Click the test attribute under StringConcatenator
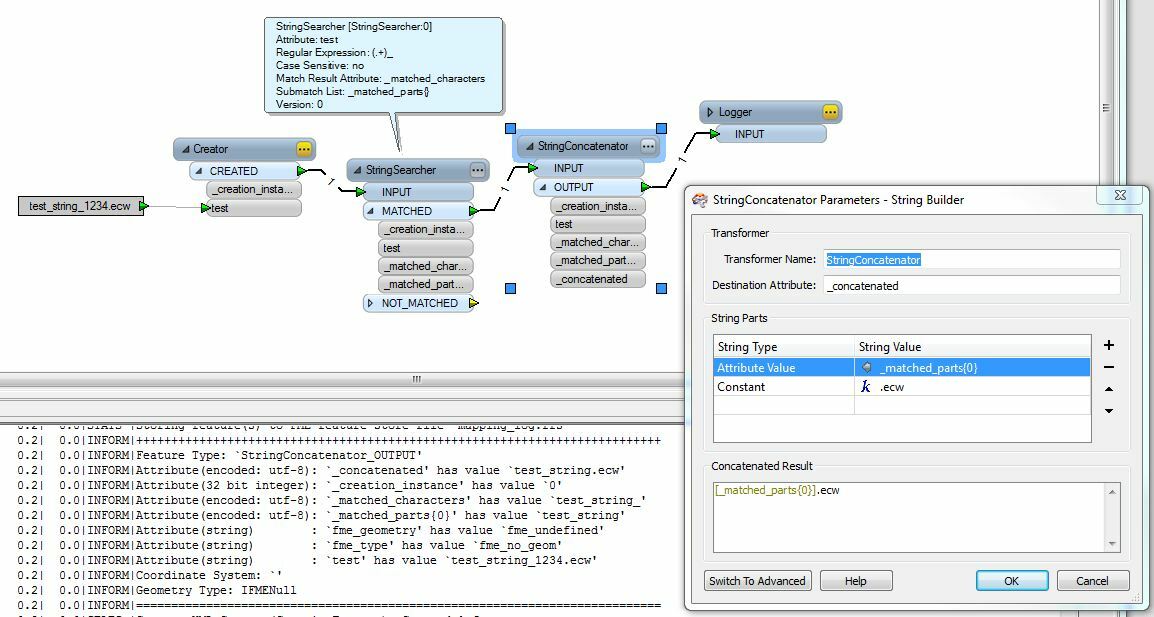The image size is (1154, 617). pyautogui.click(x=598, y=224)
